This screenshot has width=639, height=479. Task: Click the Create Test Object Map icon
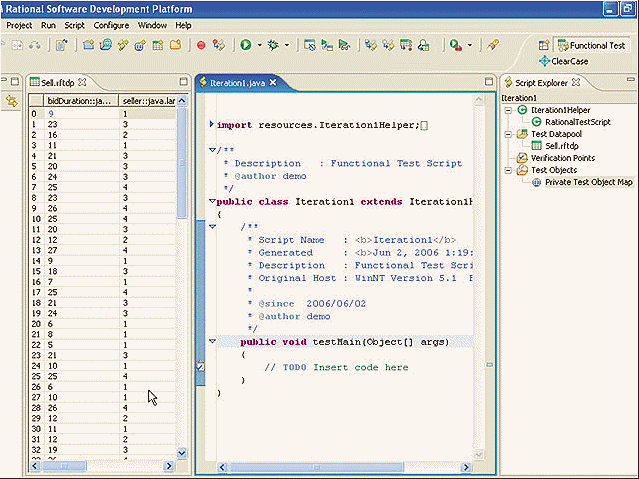(140, 45)
